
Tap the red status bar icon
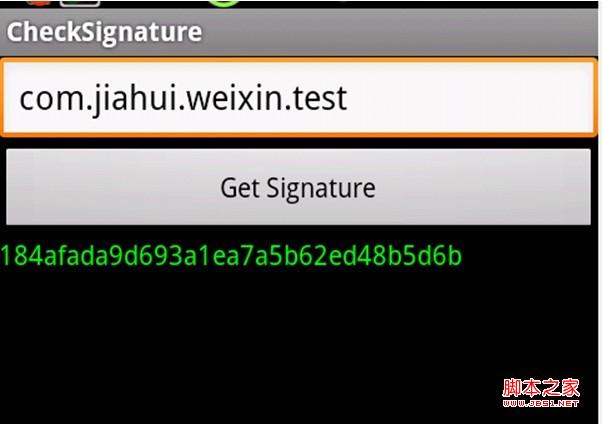[x=39, y=3]
